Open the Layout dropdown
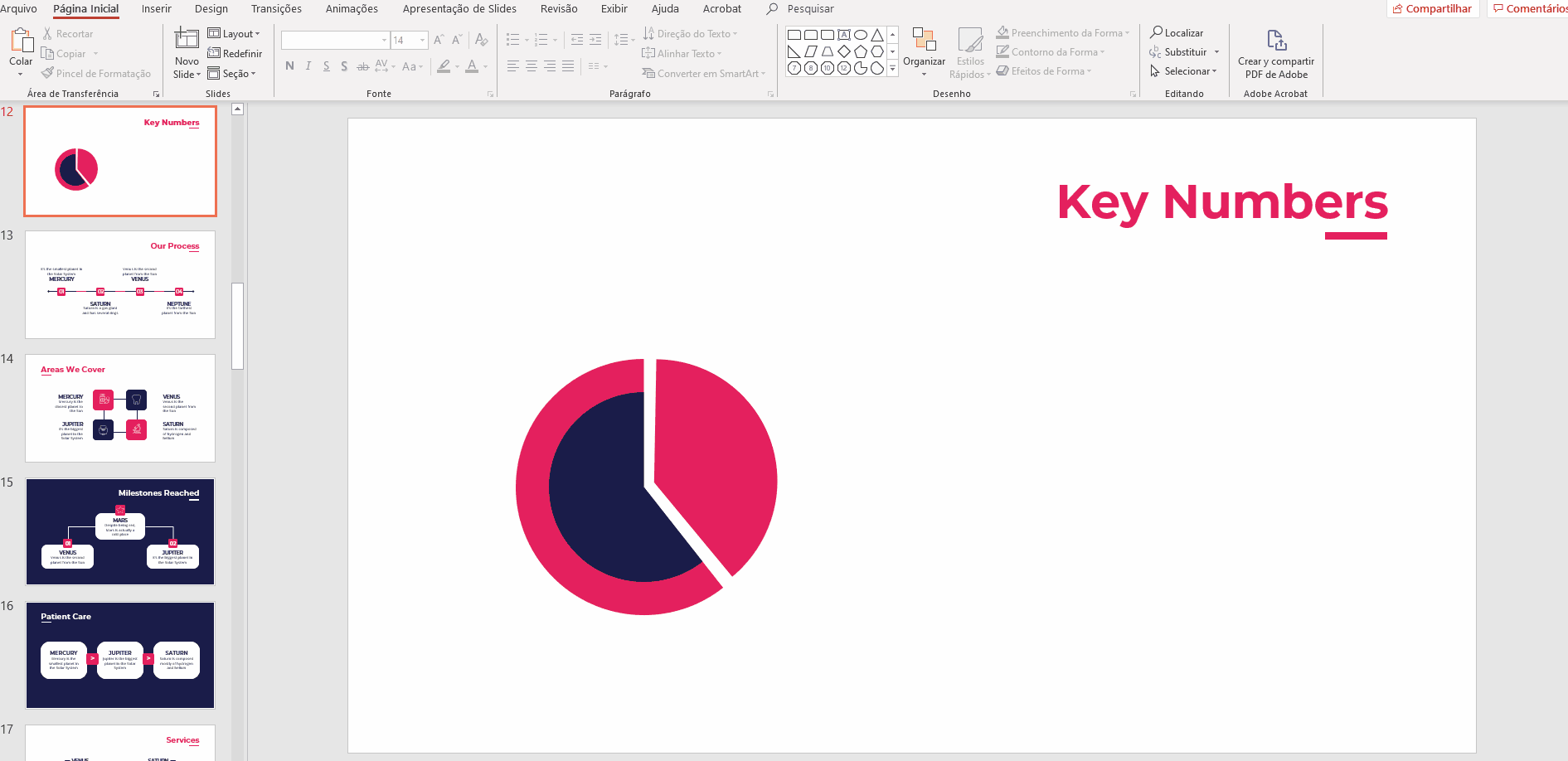 [234, 34]
